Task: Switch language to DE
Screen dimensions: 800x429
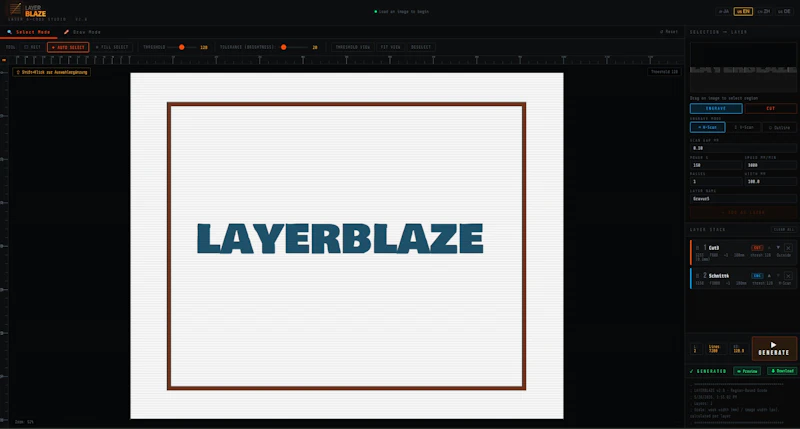Action: pos(784,11)
